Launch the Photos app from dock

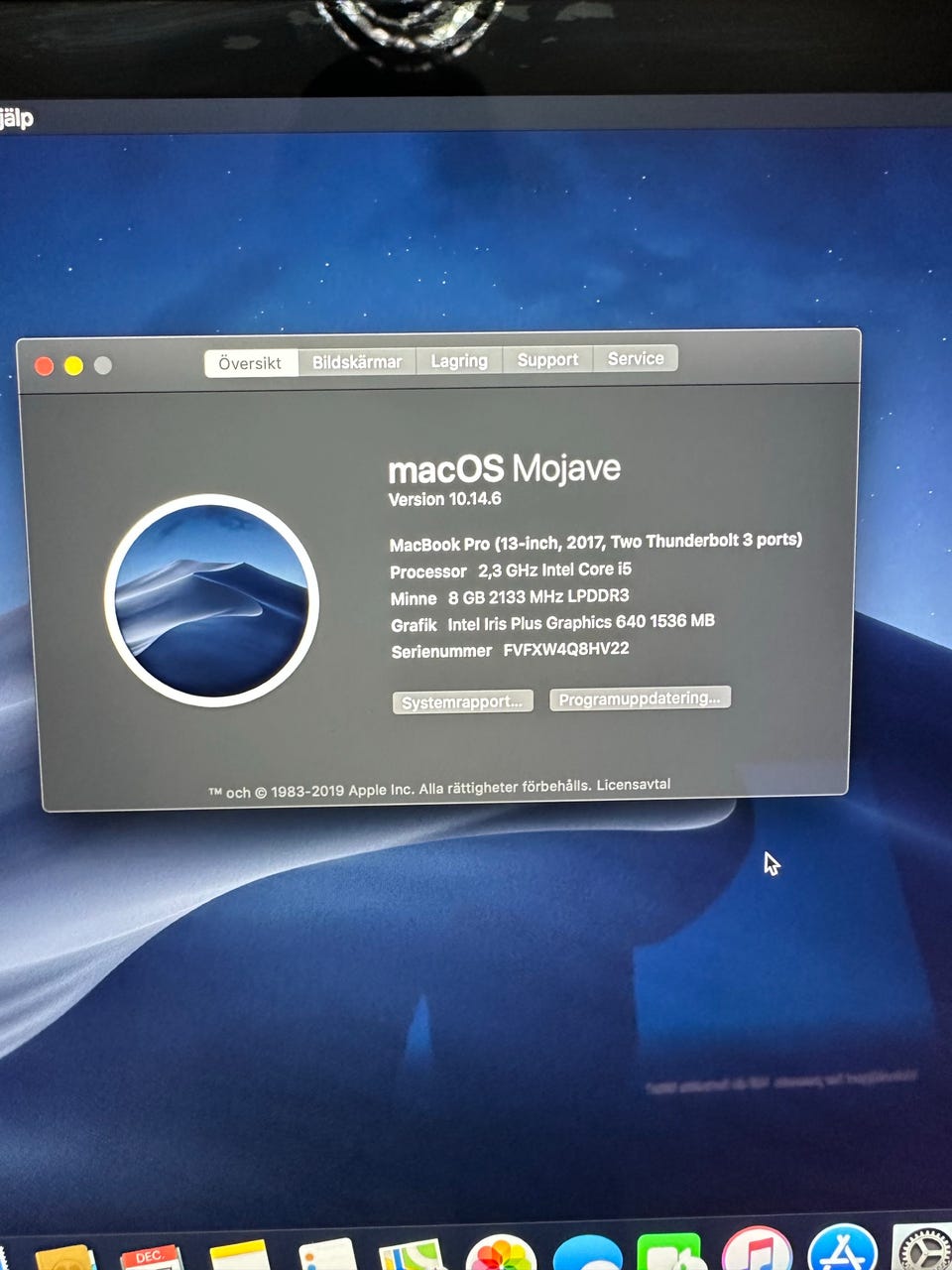coord(501,1253)
